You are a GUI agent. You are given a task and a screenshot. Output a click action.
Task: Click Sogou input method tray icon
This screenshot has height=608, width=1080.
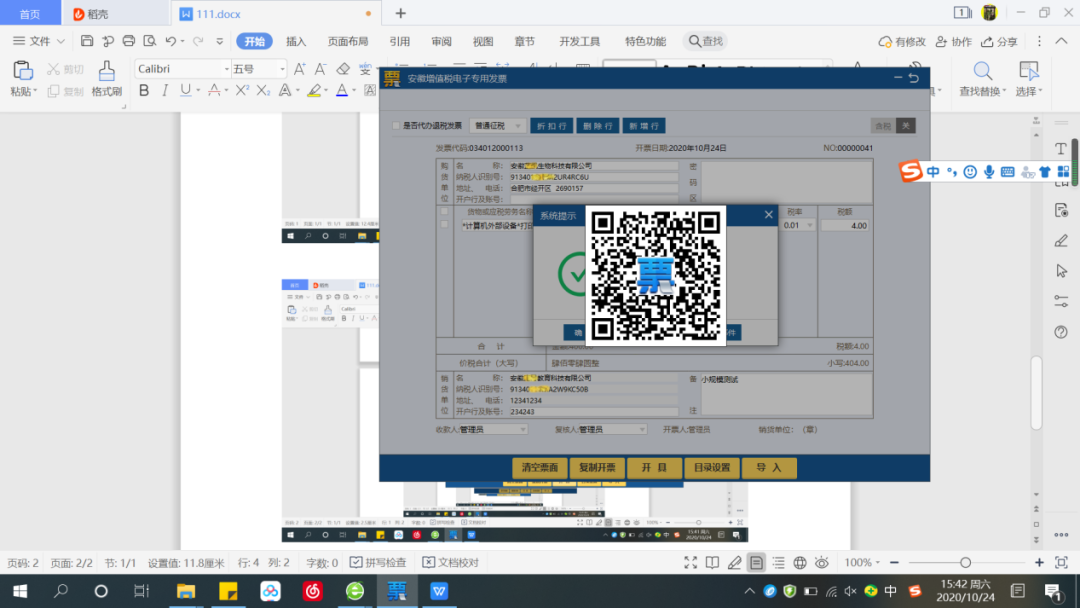coord(915,591)
